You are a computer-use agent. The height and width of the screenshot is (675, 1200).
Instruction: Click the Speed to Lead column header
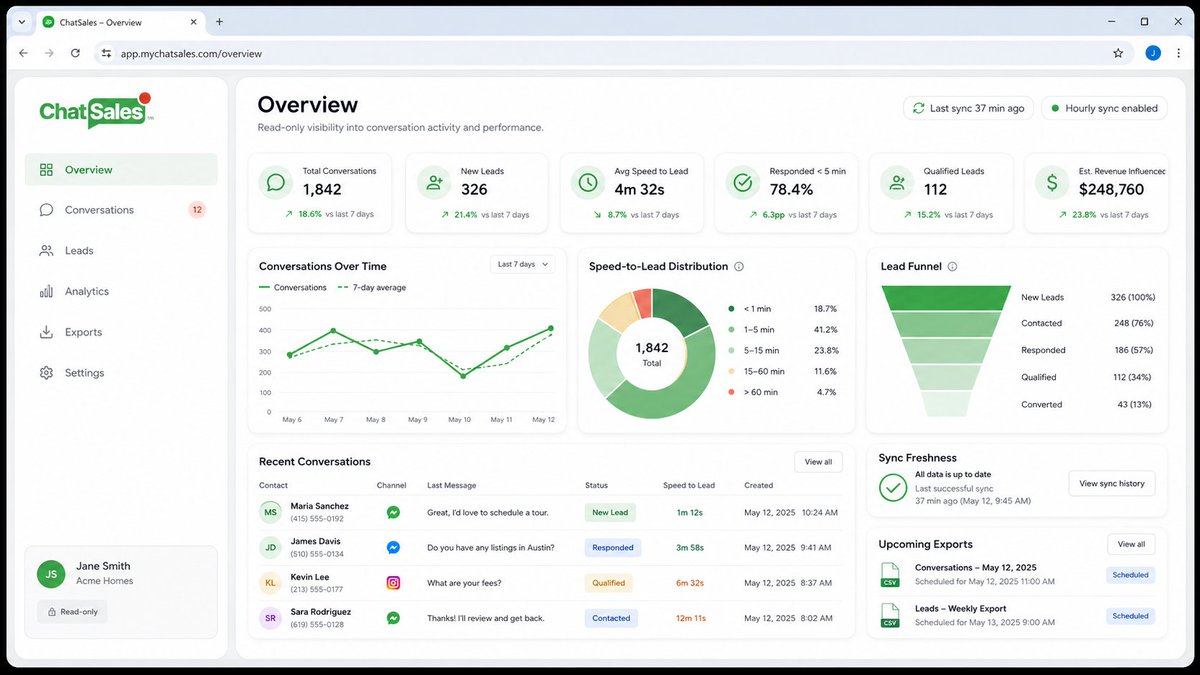pos(689,485)
